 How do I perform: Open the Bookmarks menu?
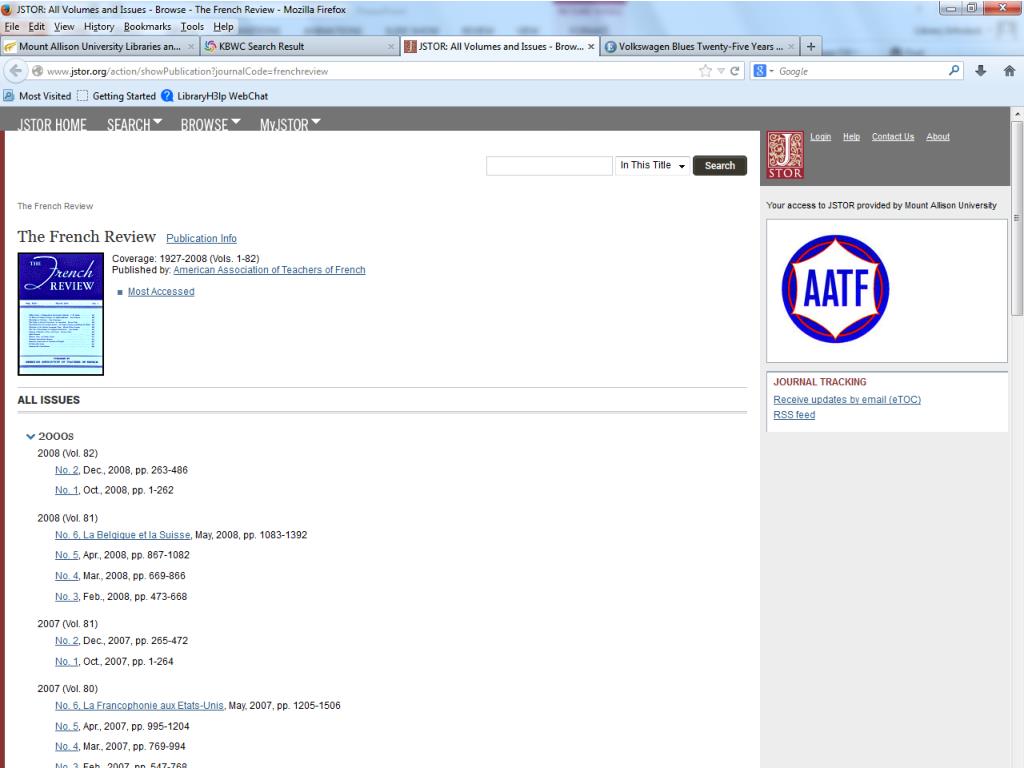(148, 27)
